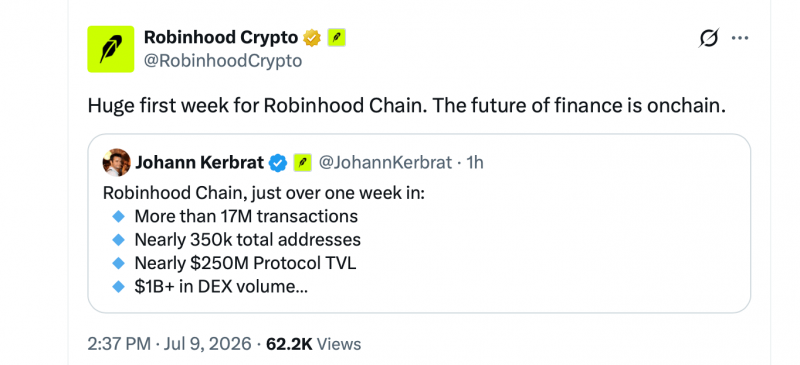Click Robinhood affiliate badge beside gold checkmark
This screenshot has height=365, width=800.
click(337, 37)
